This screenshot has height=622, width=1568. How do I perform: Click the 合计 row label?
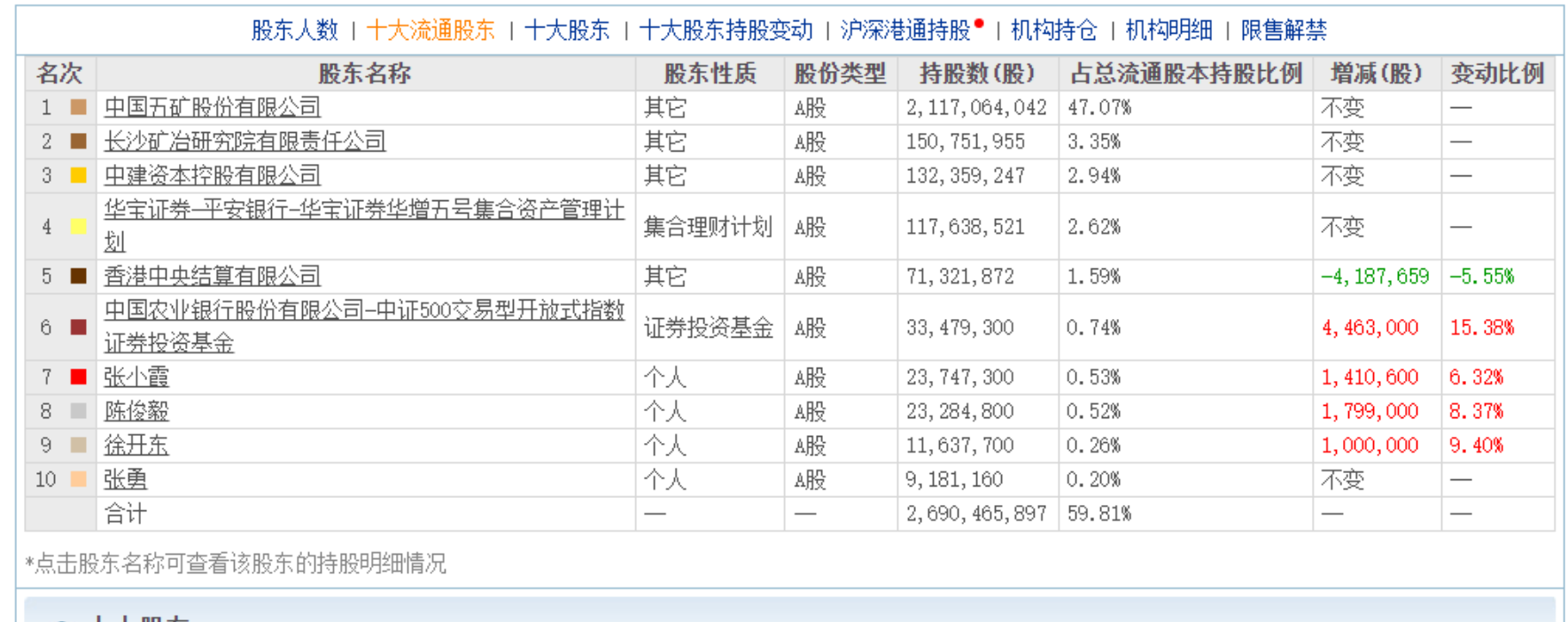pyautogui.click(x=126, y=514)
